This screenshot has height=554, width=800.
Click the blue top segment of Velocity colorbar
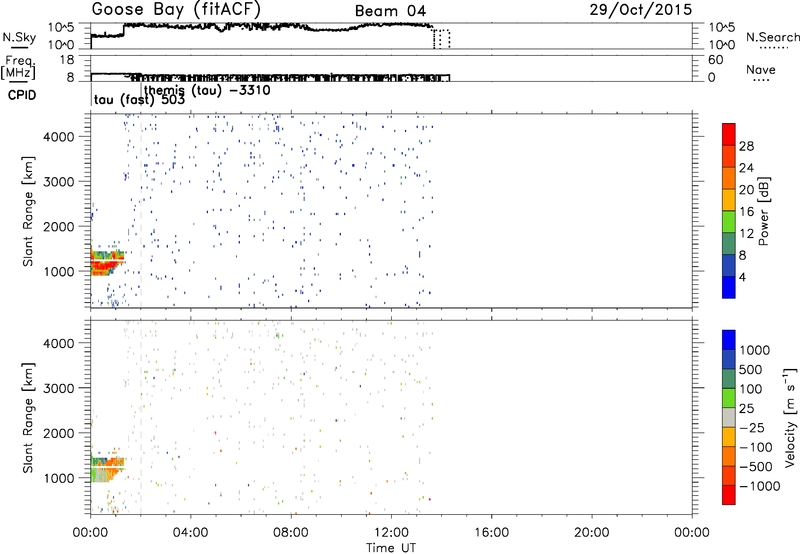click(729, 340)
